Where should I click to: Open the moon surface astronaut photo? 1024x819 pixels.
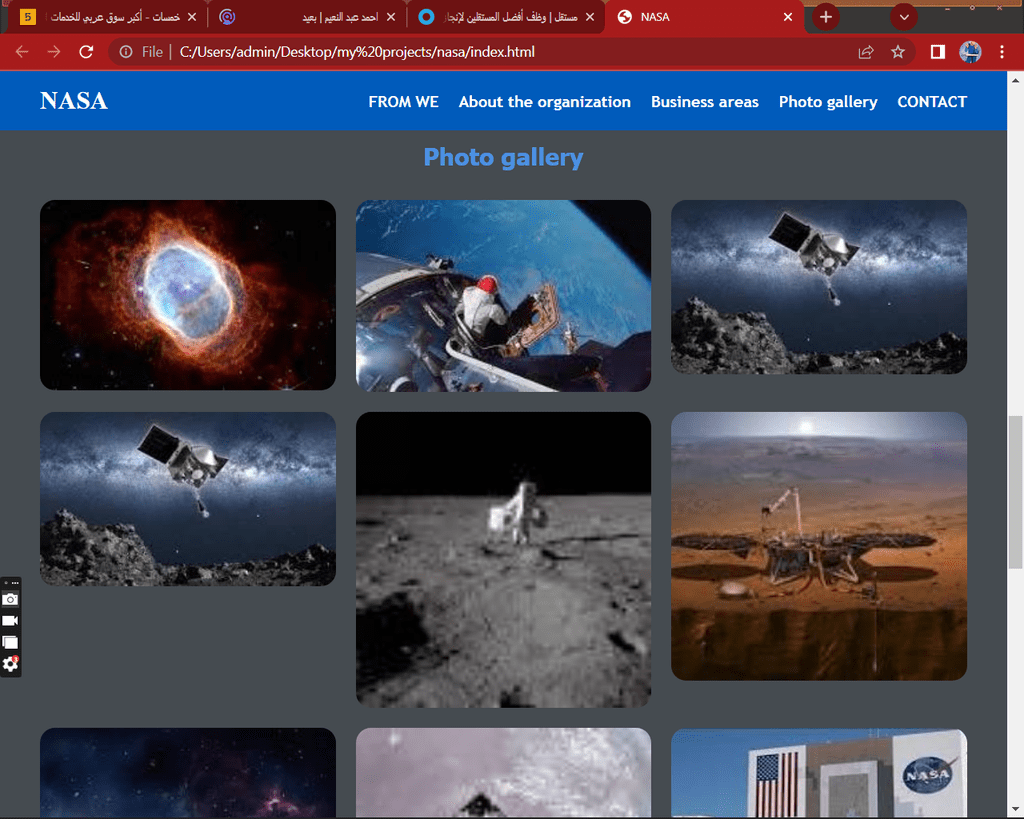(x=504, y=560)
